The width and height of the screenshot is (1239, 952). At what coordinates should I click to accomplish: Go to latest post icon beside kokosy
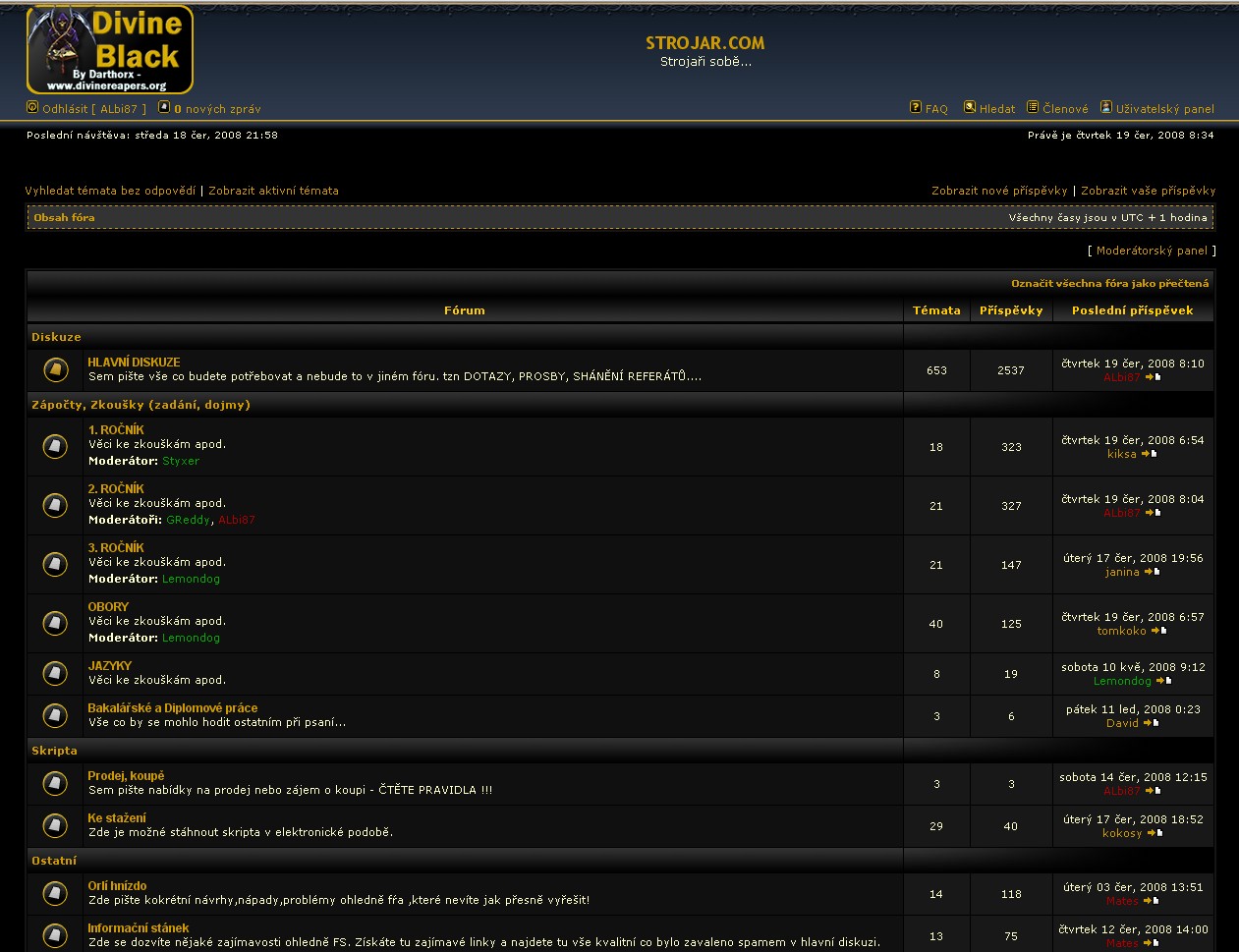(x=1155, y=833)
